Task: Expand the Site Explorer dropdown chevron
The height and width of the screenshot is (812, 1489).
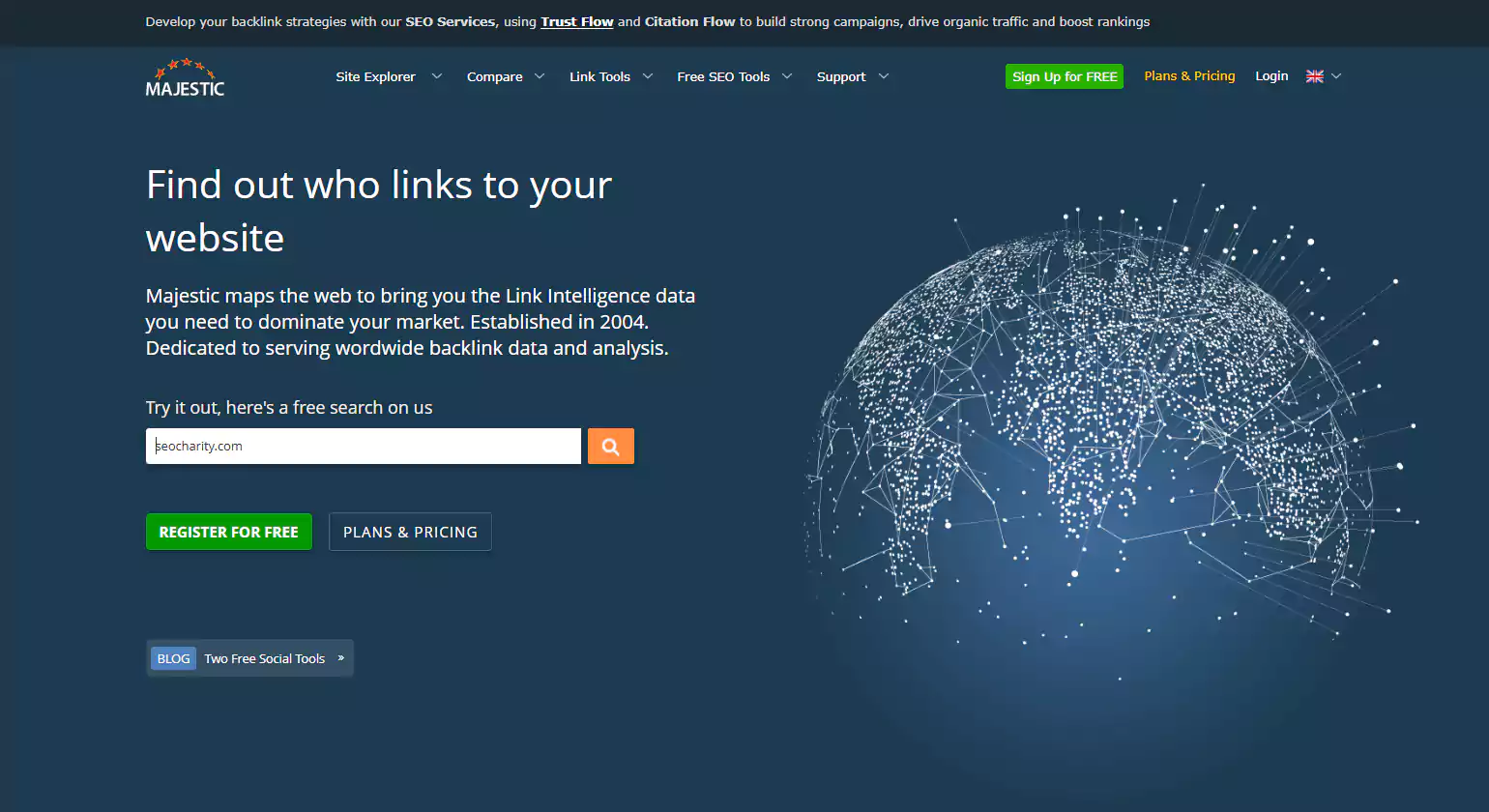Action: click(x=436, y=75)
